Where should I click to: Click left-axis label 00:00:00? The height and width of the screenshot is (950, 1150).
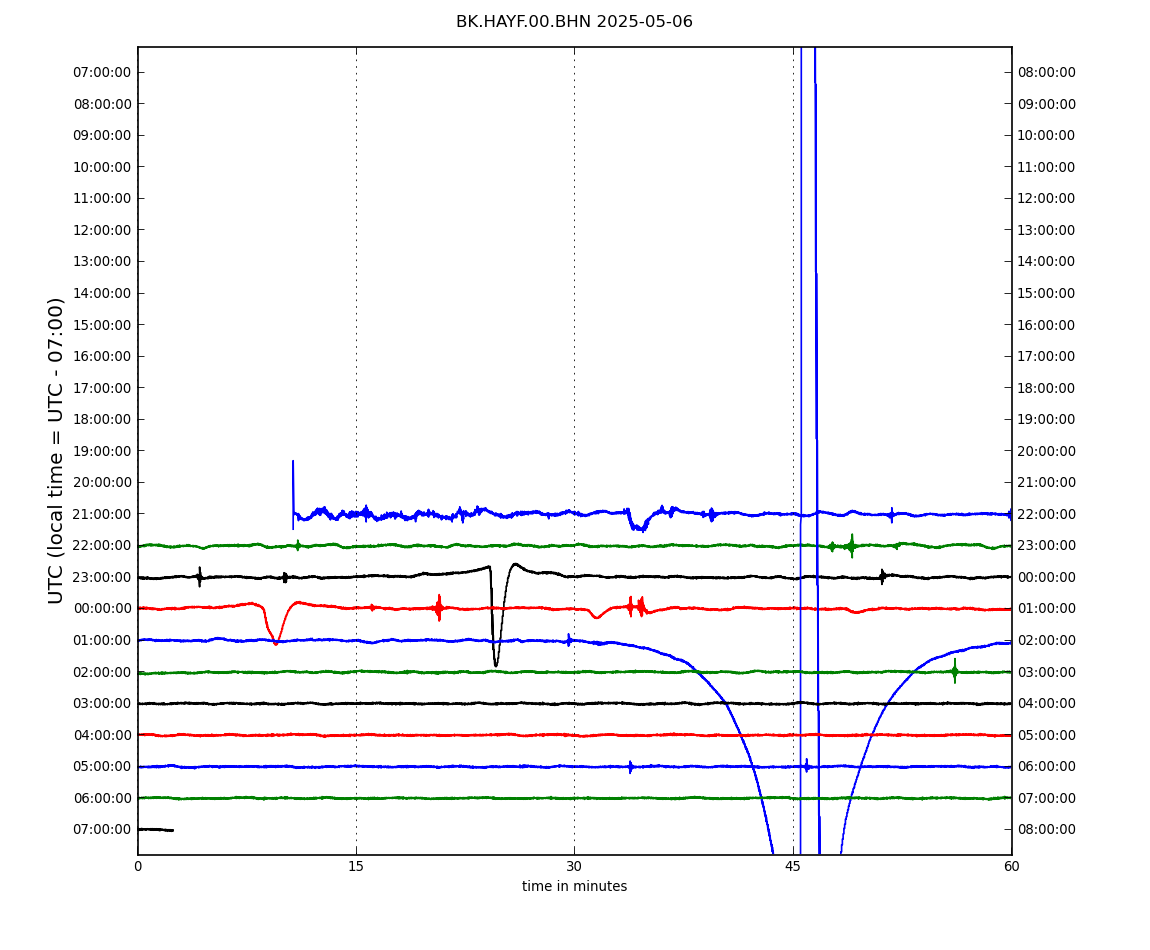(103, 609)
